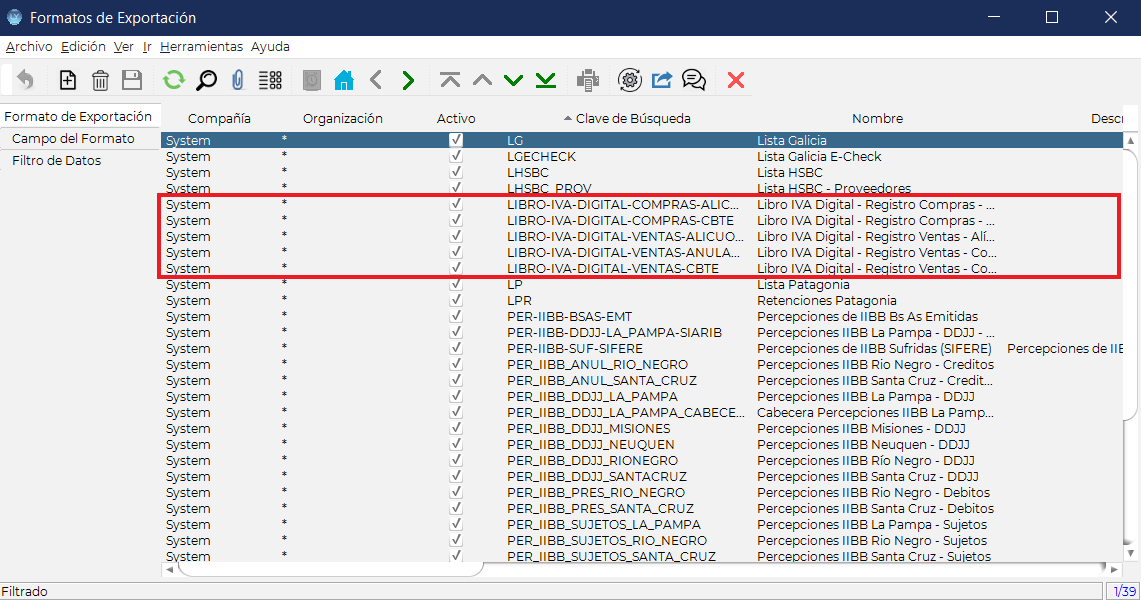Screen dimensions: 1141x600
Task: Go to next record green down arrow
Action: [x=514, y=80]
